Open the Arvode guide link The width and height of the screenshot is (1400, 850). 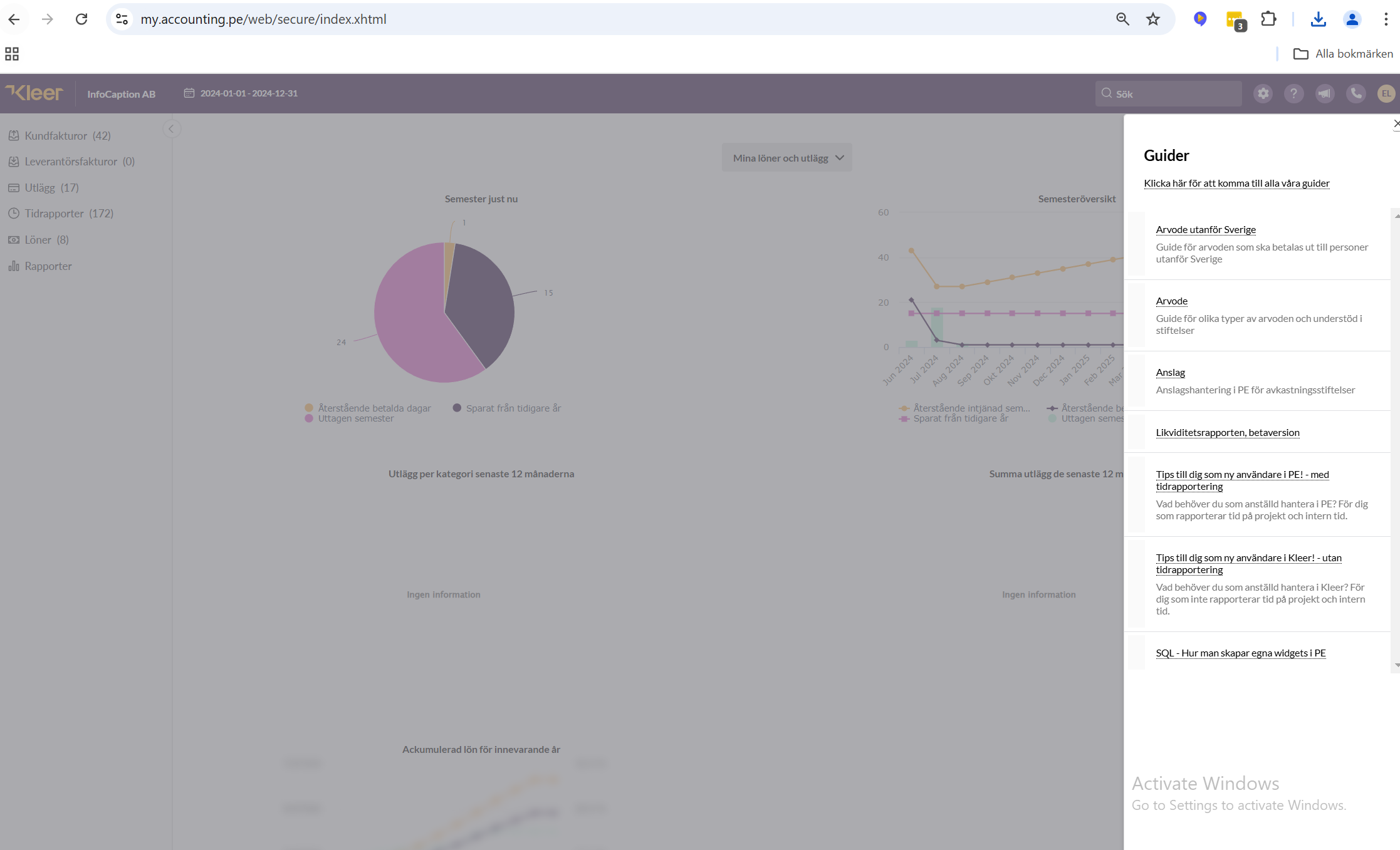tap(1171, 301)
